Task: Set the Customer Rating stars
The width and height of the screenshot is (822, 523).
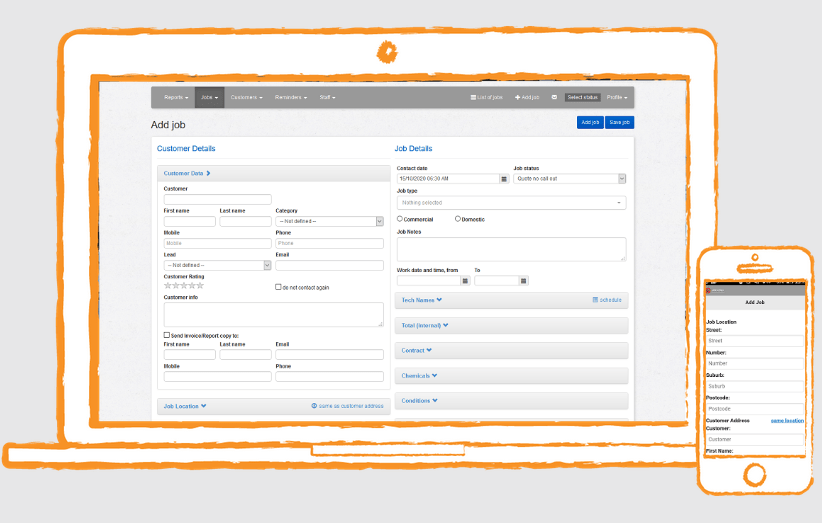Action: (x=183, y=286)
